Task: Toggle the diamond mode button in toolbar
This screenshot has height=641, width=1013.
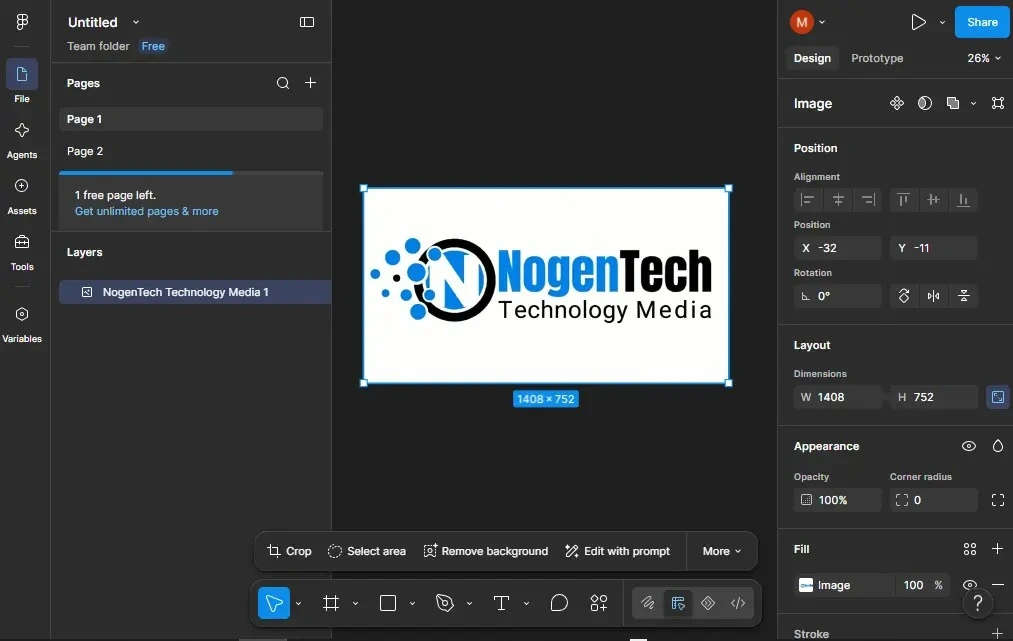Action: click(x=708, y=603)
